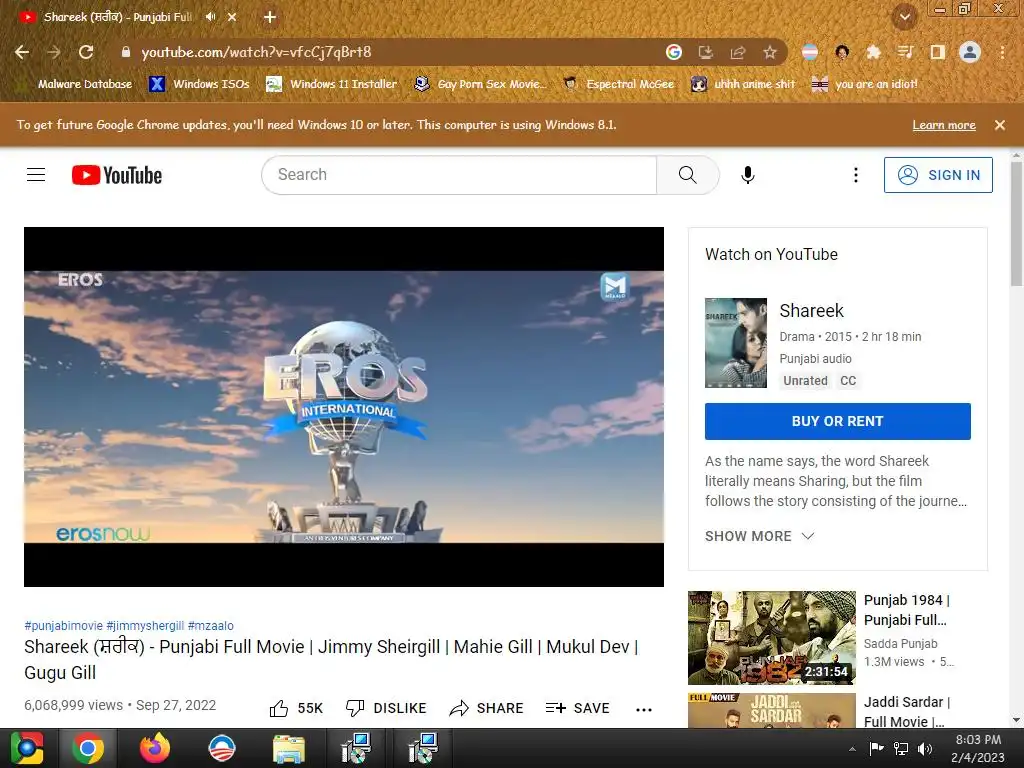Open the #punjabimovie hashtag
1024x768 pixels.
pyautogui.click(x=63, y=626)
